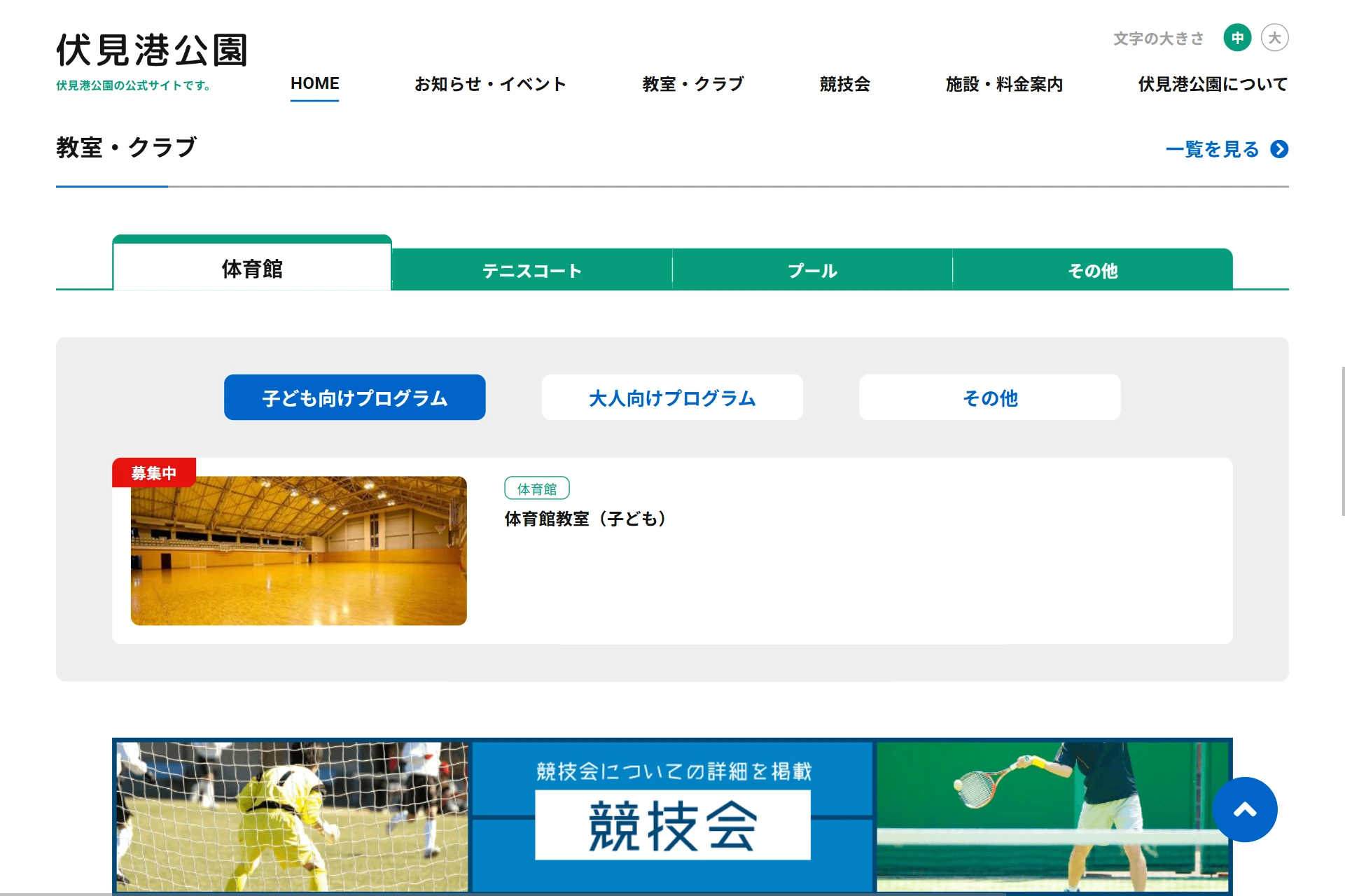Select 大人向けプログラム filter button

[x=672, y=398]
